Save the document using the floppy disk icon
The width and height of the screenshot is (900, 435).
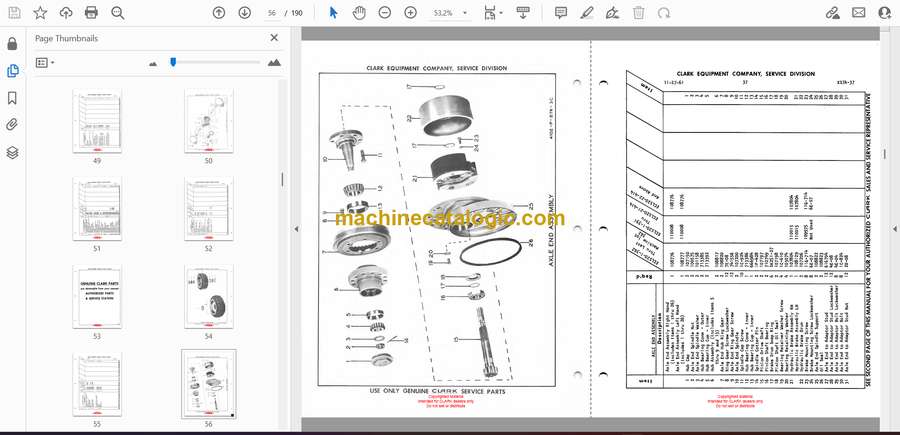point(14,13)
